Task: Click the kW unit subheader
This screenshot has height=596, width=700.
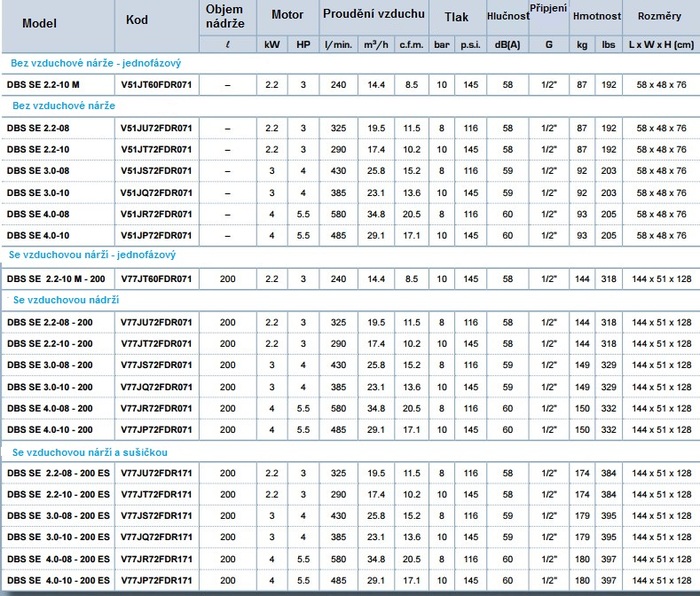Action: point(272,45)
